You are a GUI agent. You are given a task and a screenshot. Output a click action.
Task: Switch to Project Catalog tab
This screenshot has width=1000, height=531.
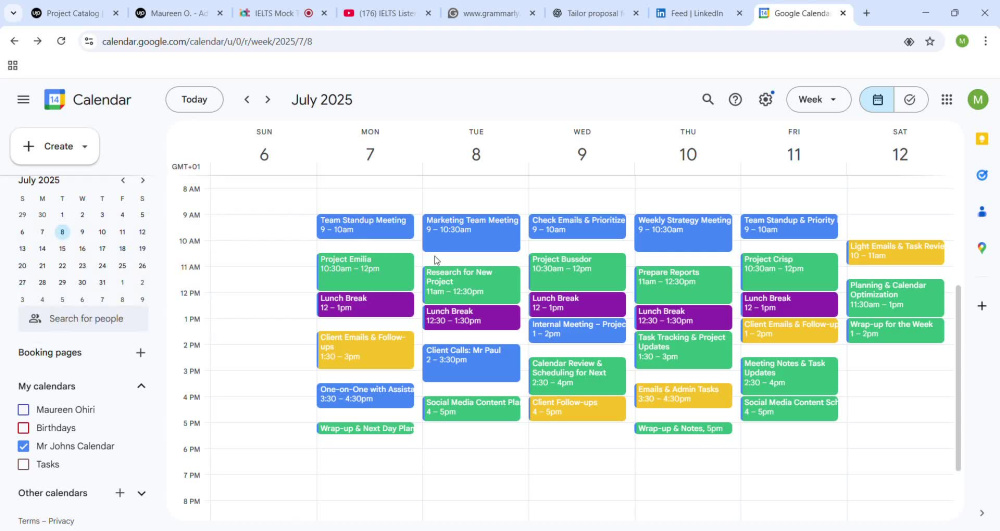click(75, 13)
